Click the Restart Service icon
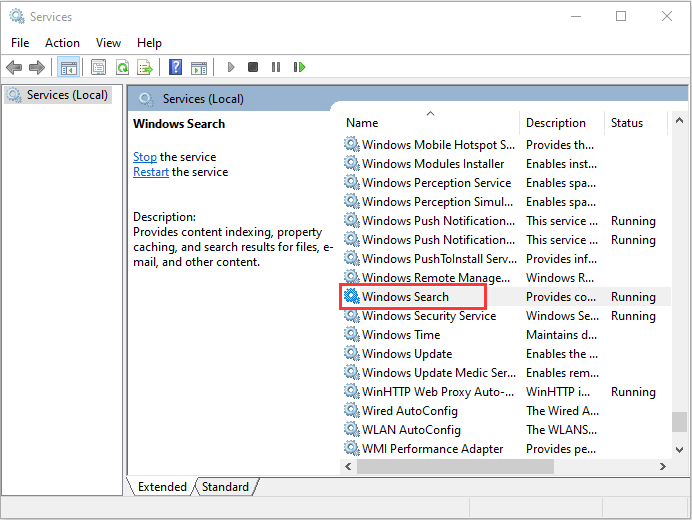This screenshot has height=520, width=692. pos(299,67)
